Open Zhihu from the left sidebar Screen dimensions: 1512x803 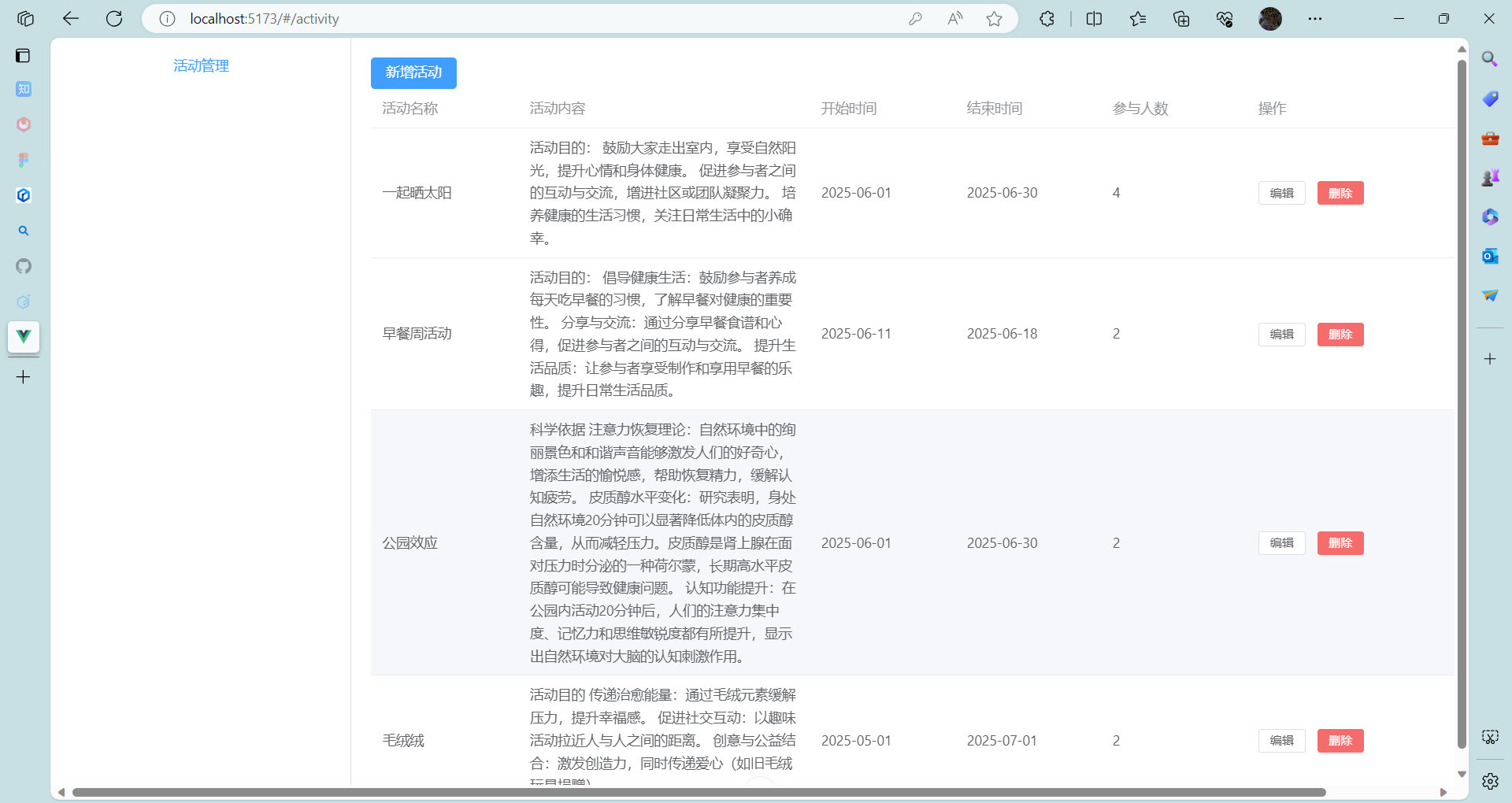pos(24,89)
